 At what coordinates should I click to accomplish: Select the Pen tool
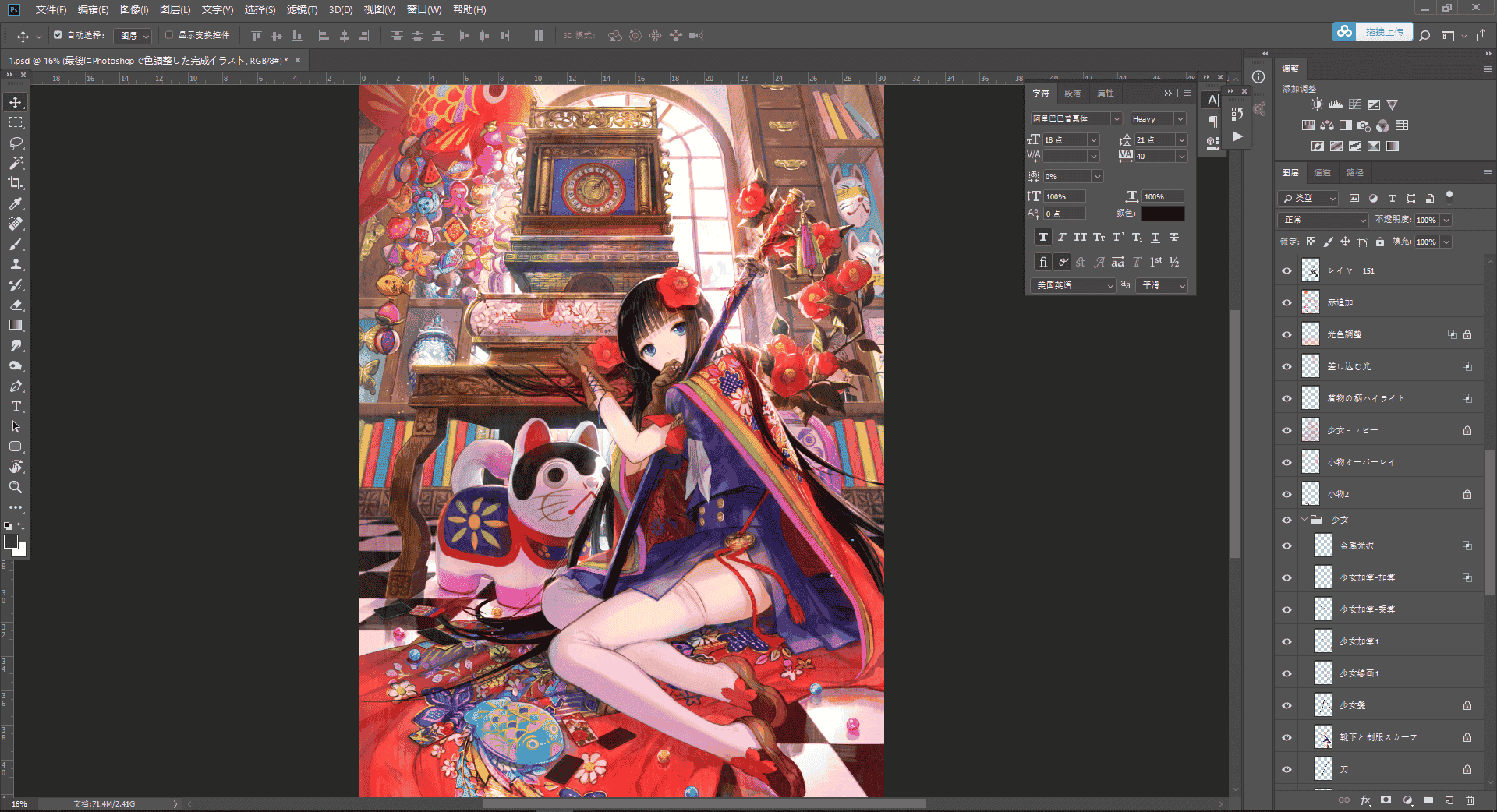(x=16, y=386)
